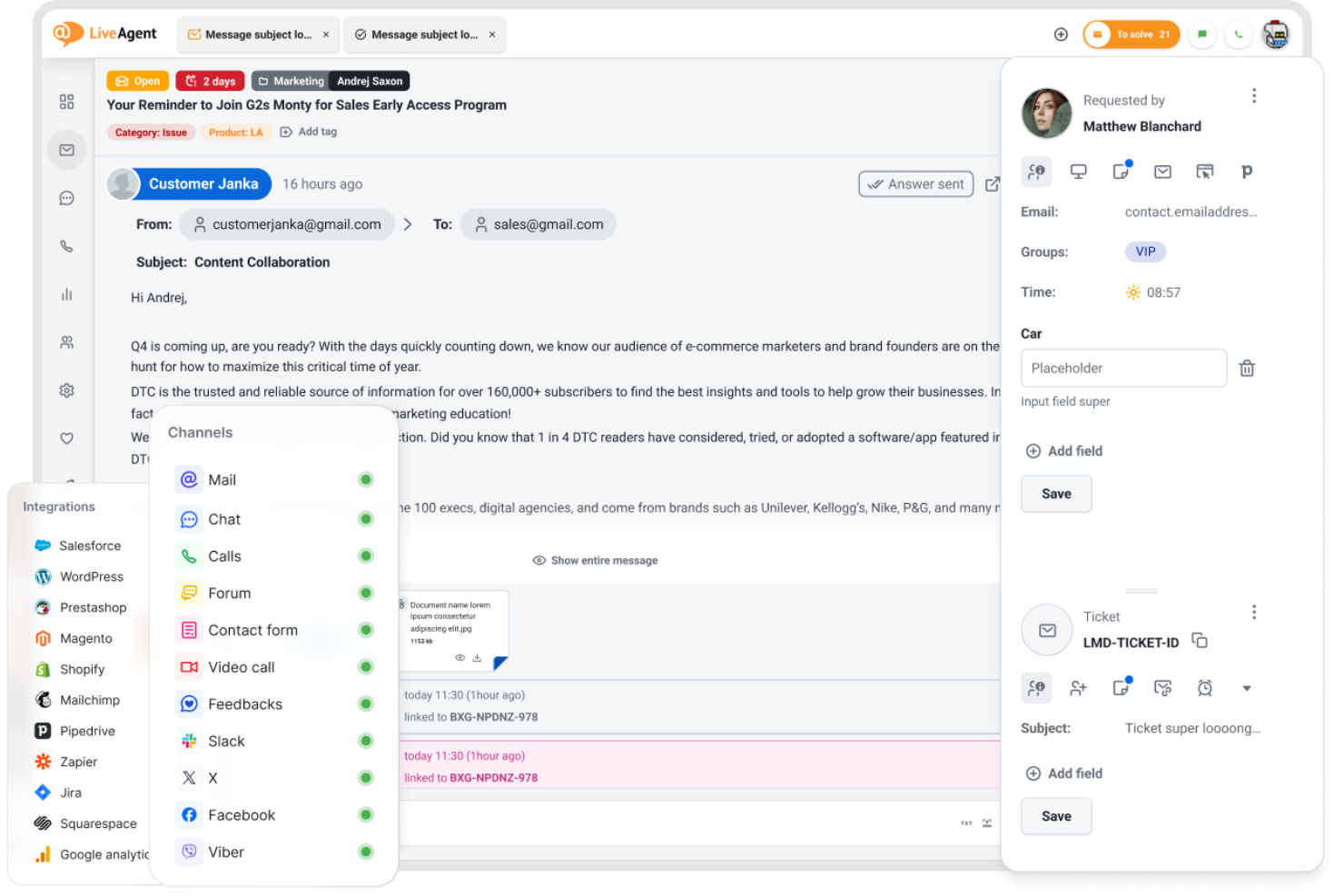Open the reports bar-chart icon in sidebar

tap(66, 294)
